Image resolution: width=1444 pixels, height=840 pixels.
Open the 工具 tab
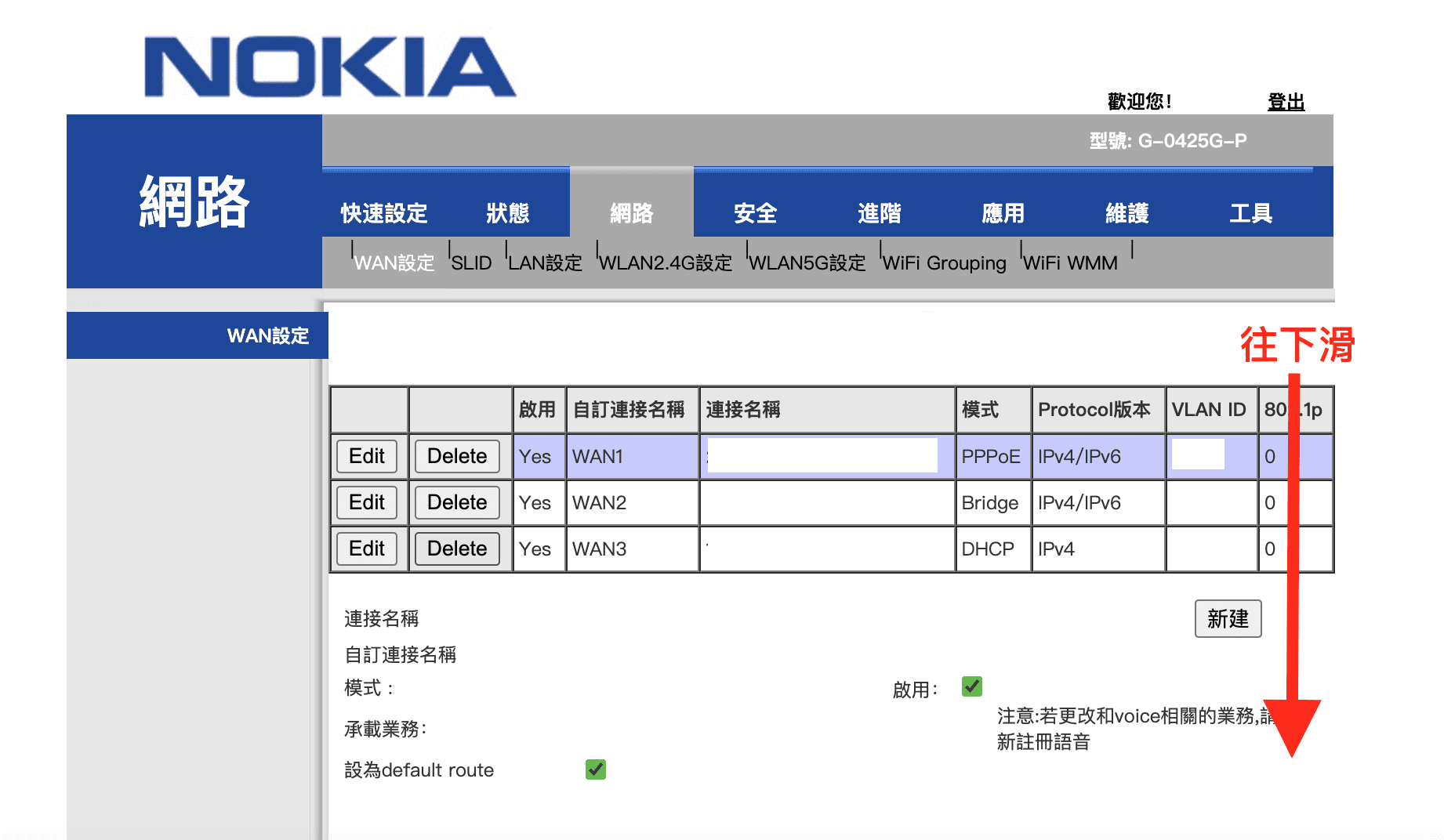(x=1251, y=213)
